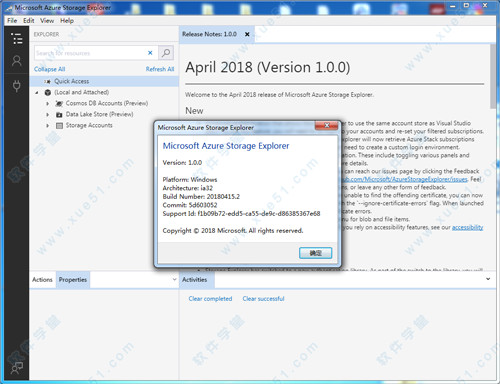The height and width of the screenshot is (384, 500).
Task: Click the "New" section heading in release notes
Action: [x=194, y=111]
